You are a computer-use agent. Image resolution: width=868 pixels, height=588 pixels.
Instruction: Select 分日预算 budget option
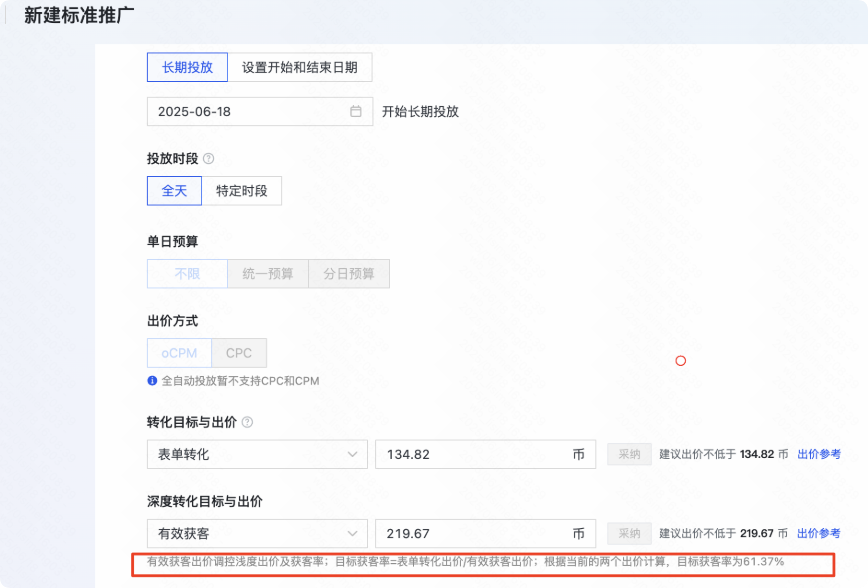(x=349, y=274)
